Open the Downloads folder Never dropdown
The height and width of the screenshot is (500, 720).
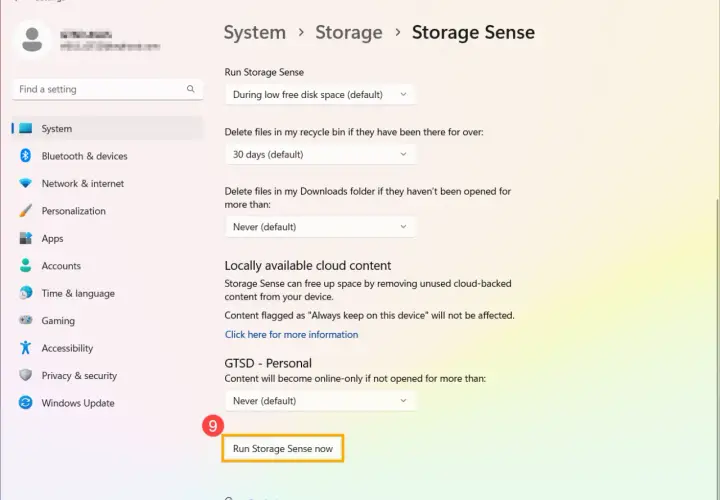pyautogui.click(x=321, y=227)
